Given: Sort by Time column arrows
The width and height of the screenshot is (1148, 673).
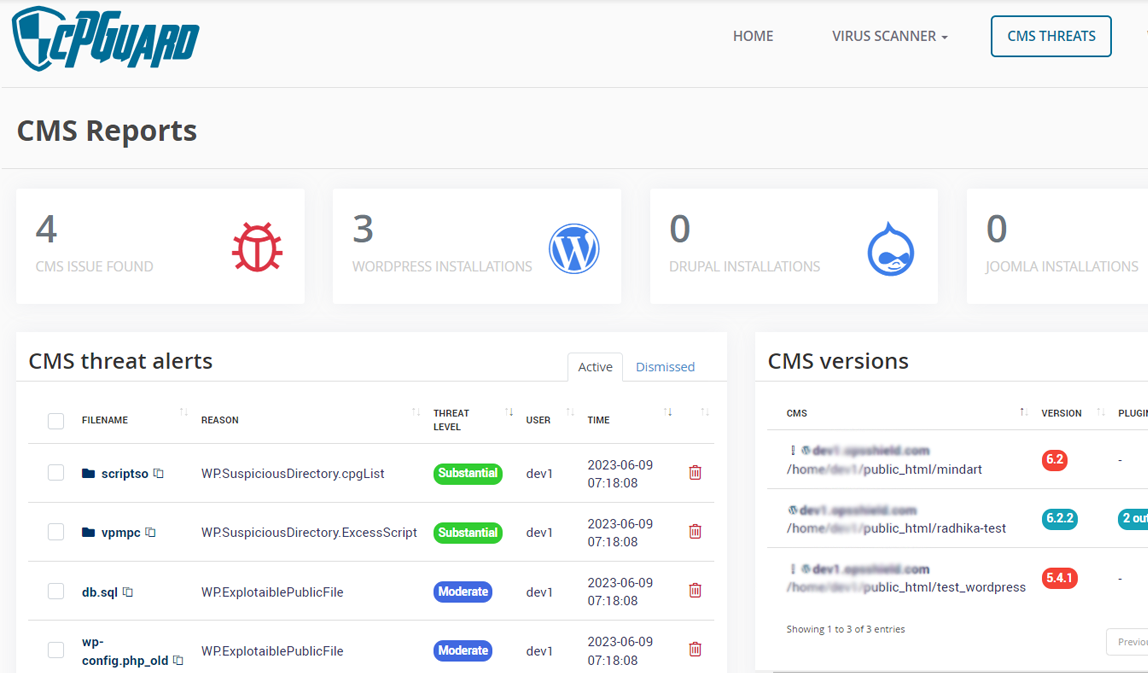Looking at the screenshot, I should 668,412.
